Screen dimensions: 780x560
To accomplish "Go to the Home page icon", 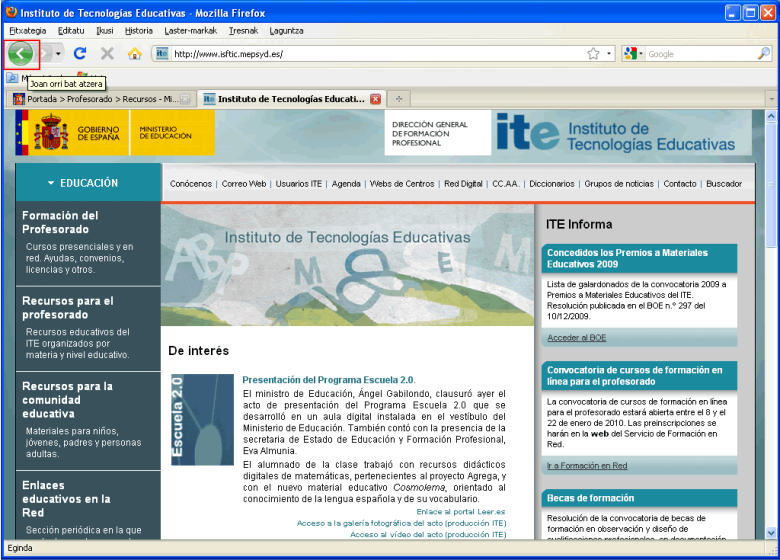I will [134, 53].
